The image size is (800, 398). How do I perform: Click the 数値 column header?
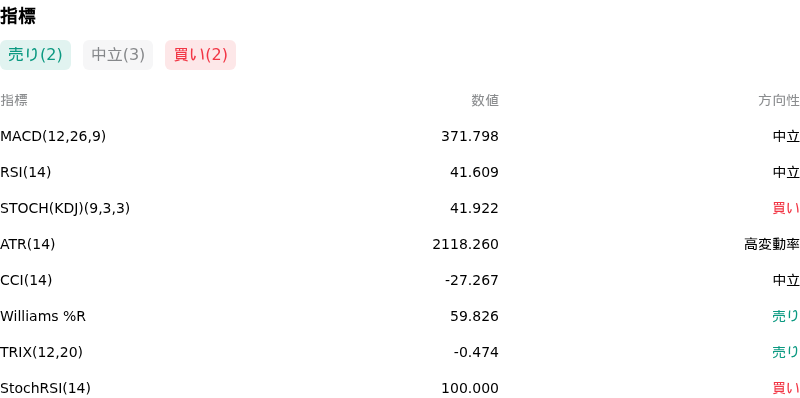[485, 101]
